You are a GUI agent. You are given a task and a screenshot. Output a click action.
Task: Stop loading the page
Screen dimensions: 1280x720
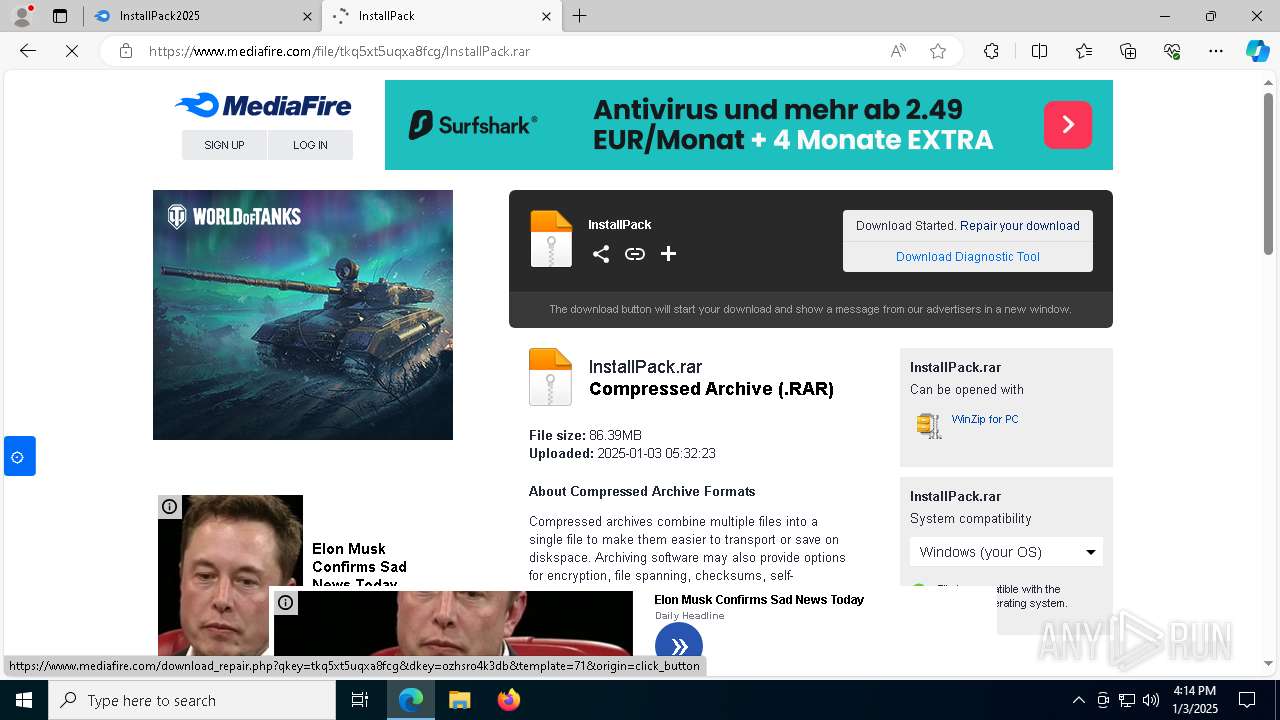click(72, 51)
